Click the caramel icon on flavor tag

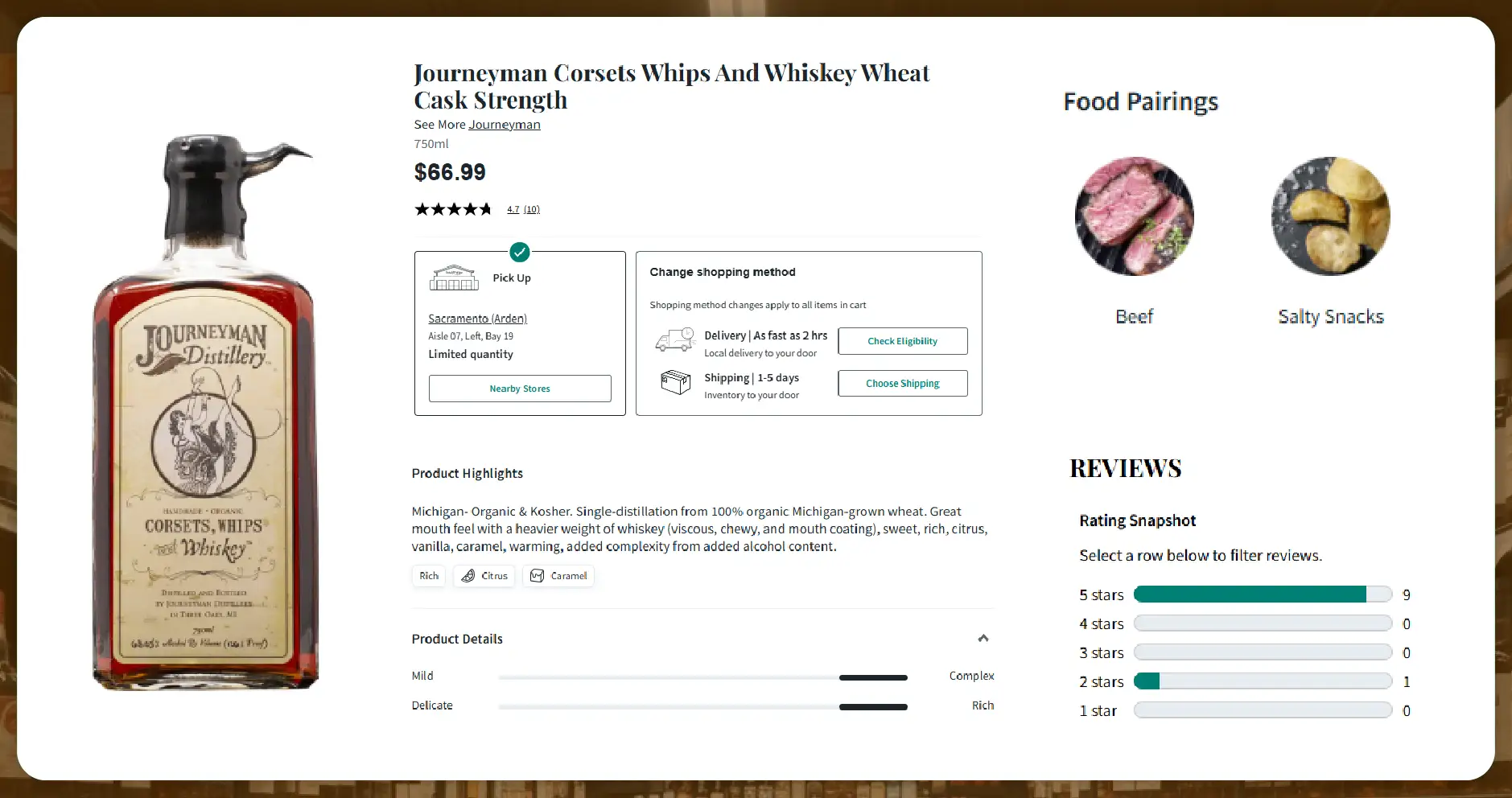[536, 576]
